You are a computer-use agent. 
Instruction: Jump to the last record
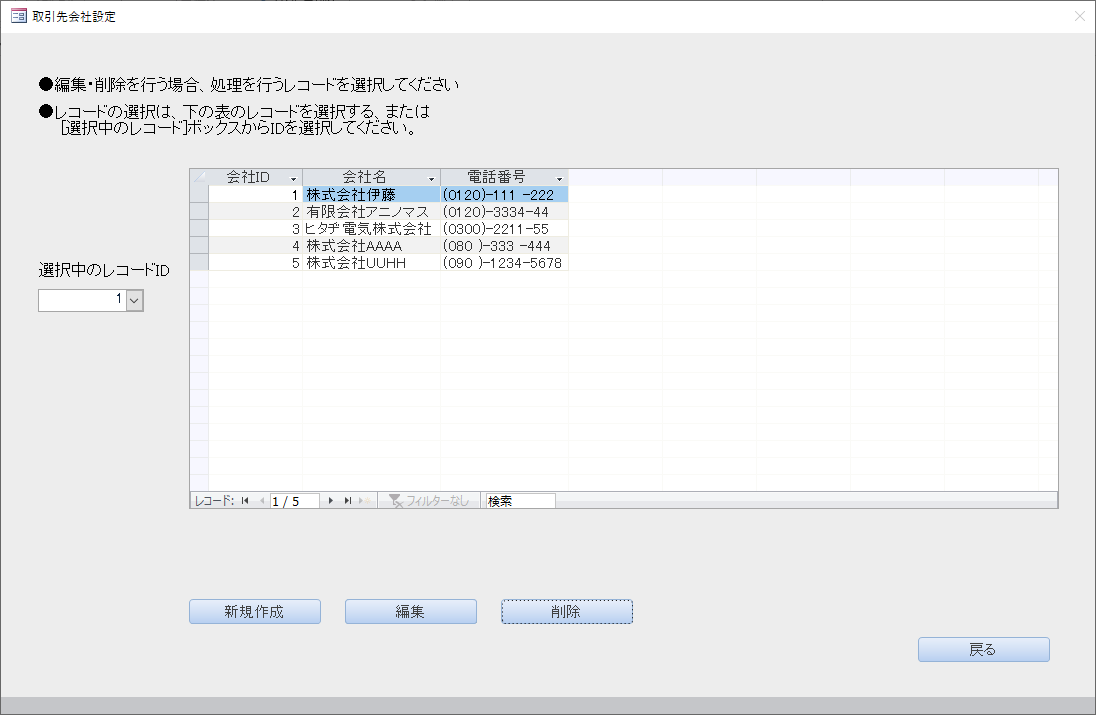tap(348, 501)
